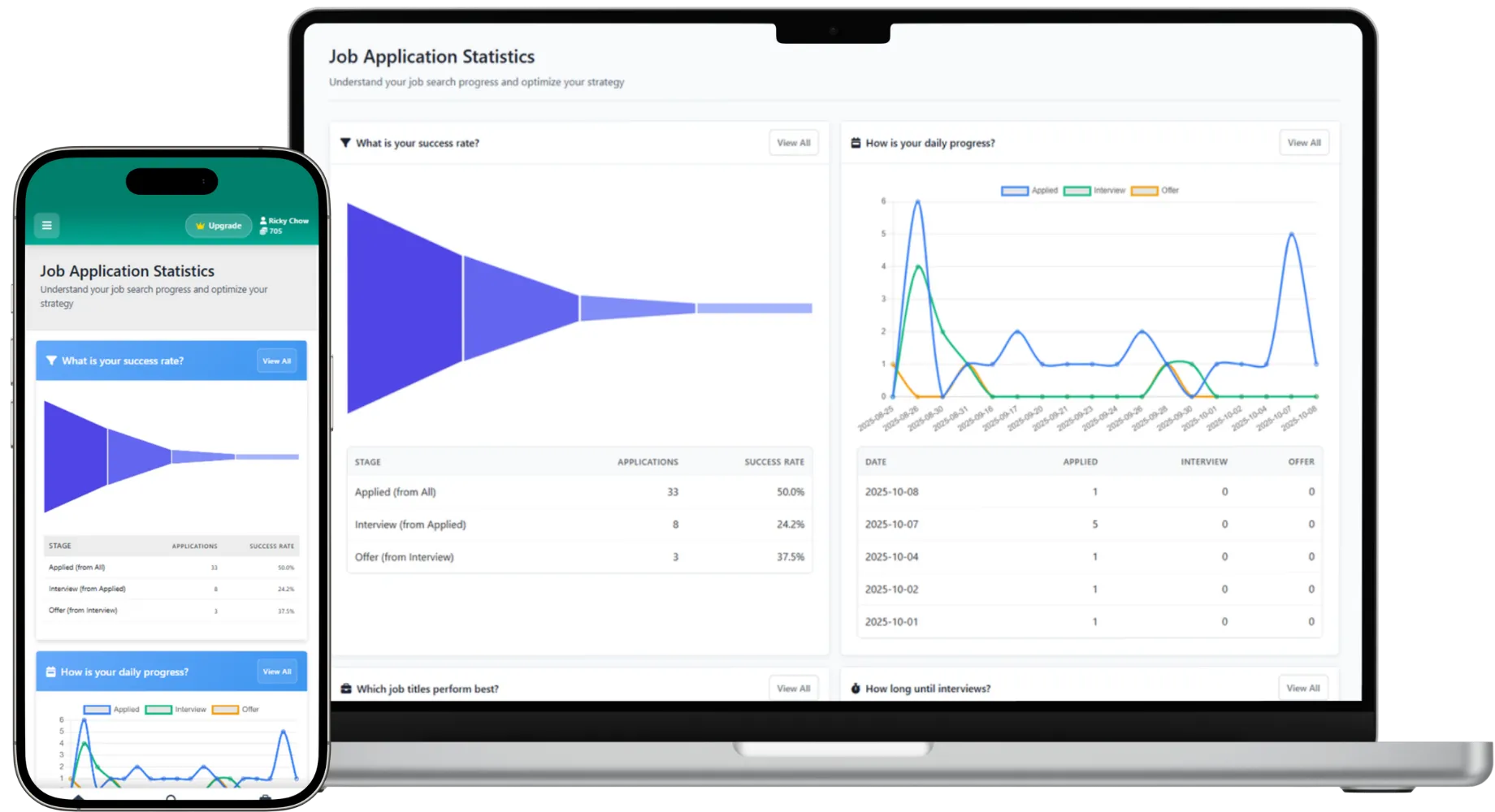The image size is (1495, 812).
Task: Click View All on daily progress card
Action: tap(1304, 142)
